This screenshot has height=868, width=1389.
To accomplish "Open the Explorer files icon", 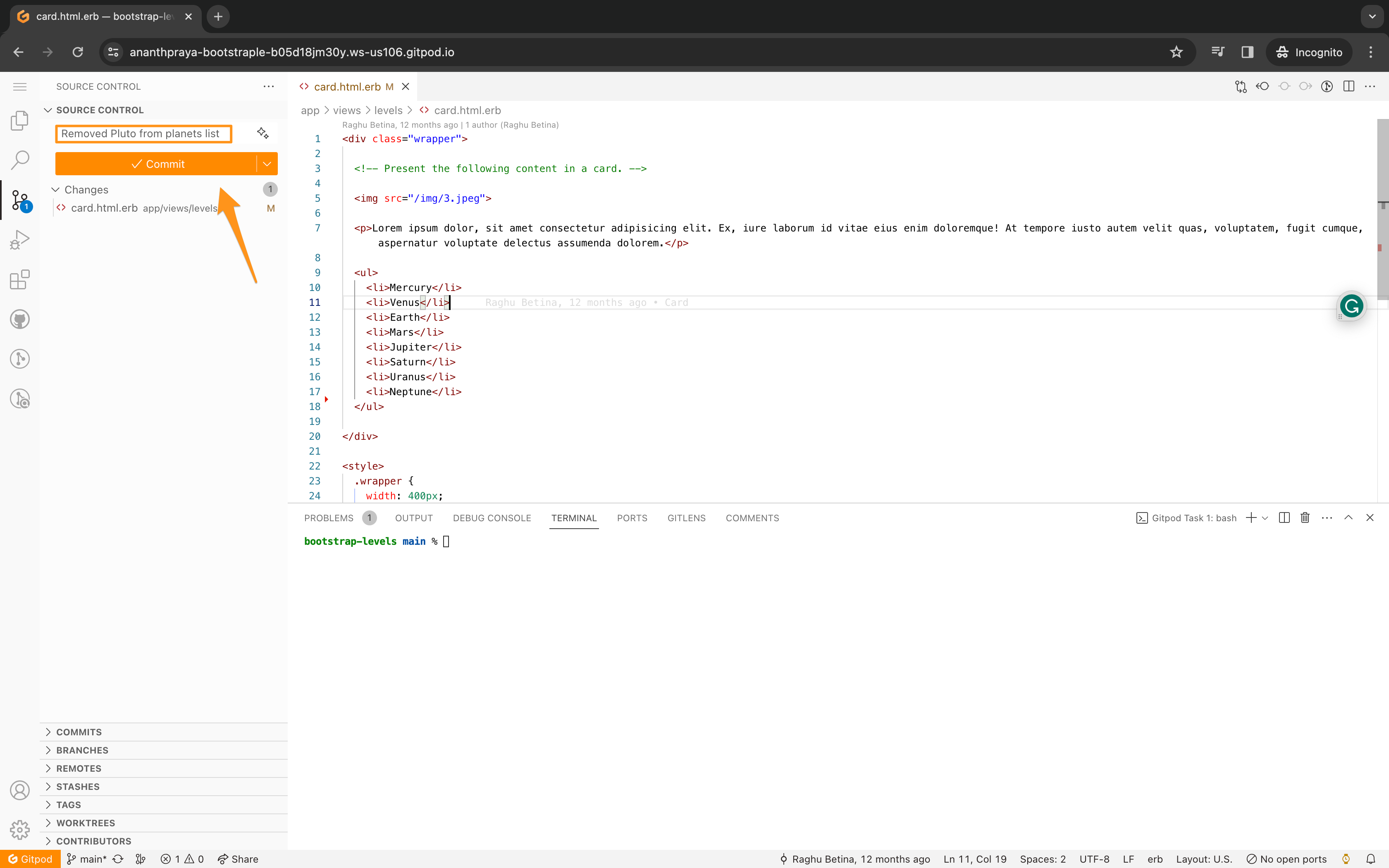I will [x=19, y=121].
